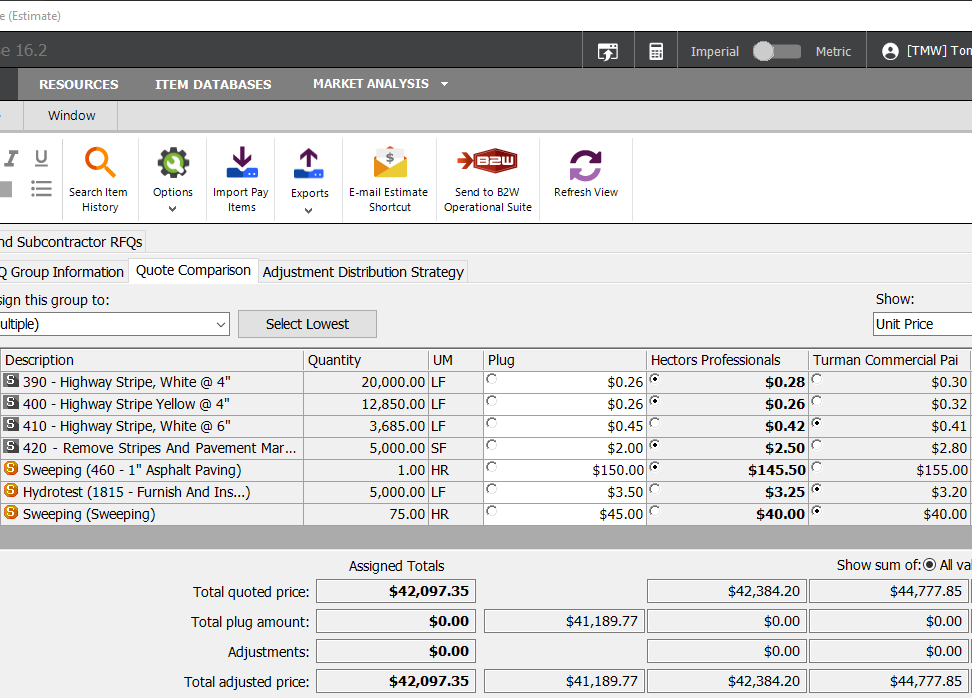Screen dimensions: 972x698
Task: Click S icon for item 410 row
Action: 11,425
